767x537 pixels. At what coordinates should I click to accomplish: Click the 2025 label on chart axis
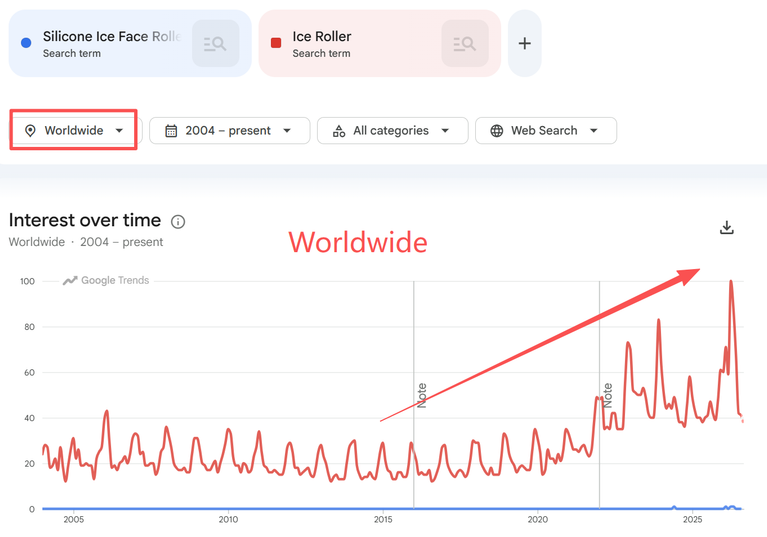(692, 519)
